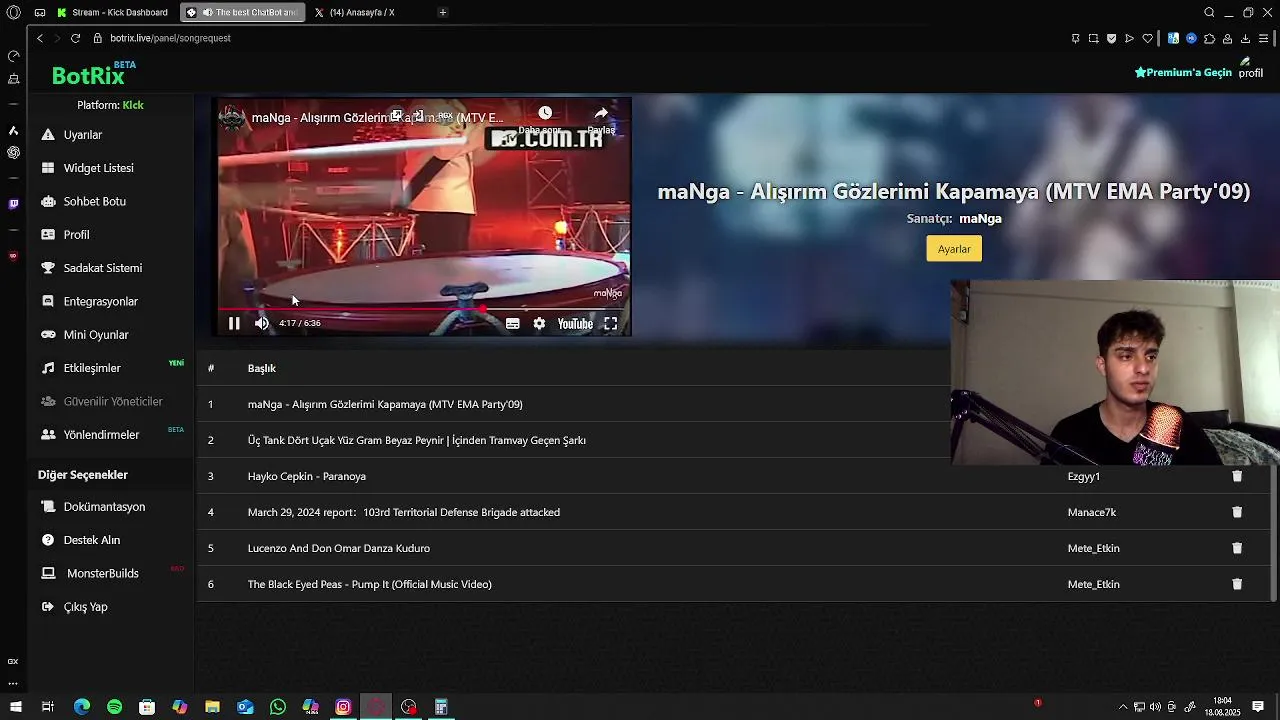Viewport: 1280px width, 720px height.
Task: Click the MonsterBuilds laptop icon
Action: click(x=48, y=573)
